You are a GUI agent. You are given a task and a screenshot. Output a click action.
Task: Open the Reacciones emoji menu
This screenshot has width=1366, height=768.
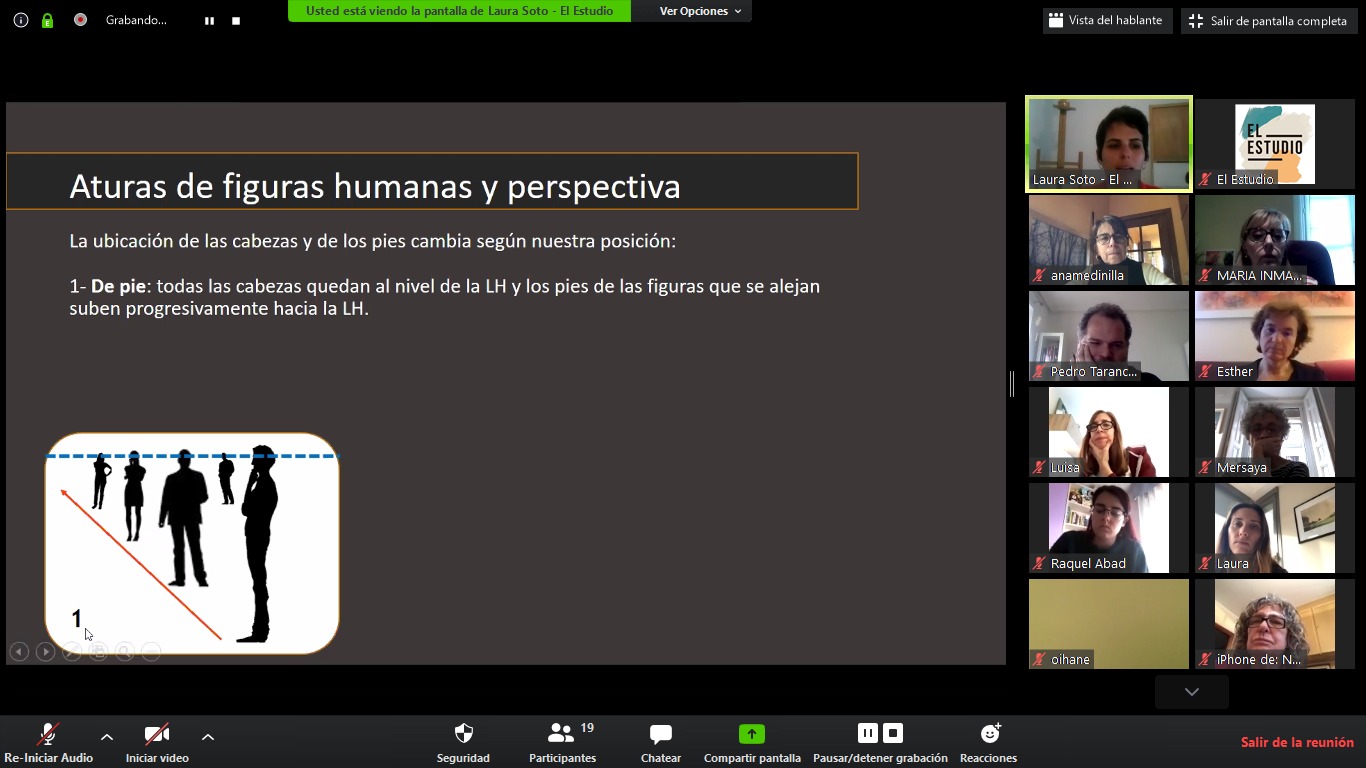click(989, 734)
